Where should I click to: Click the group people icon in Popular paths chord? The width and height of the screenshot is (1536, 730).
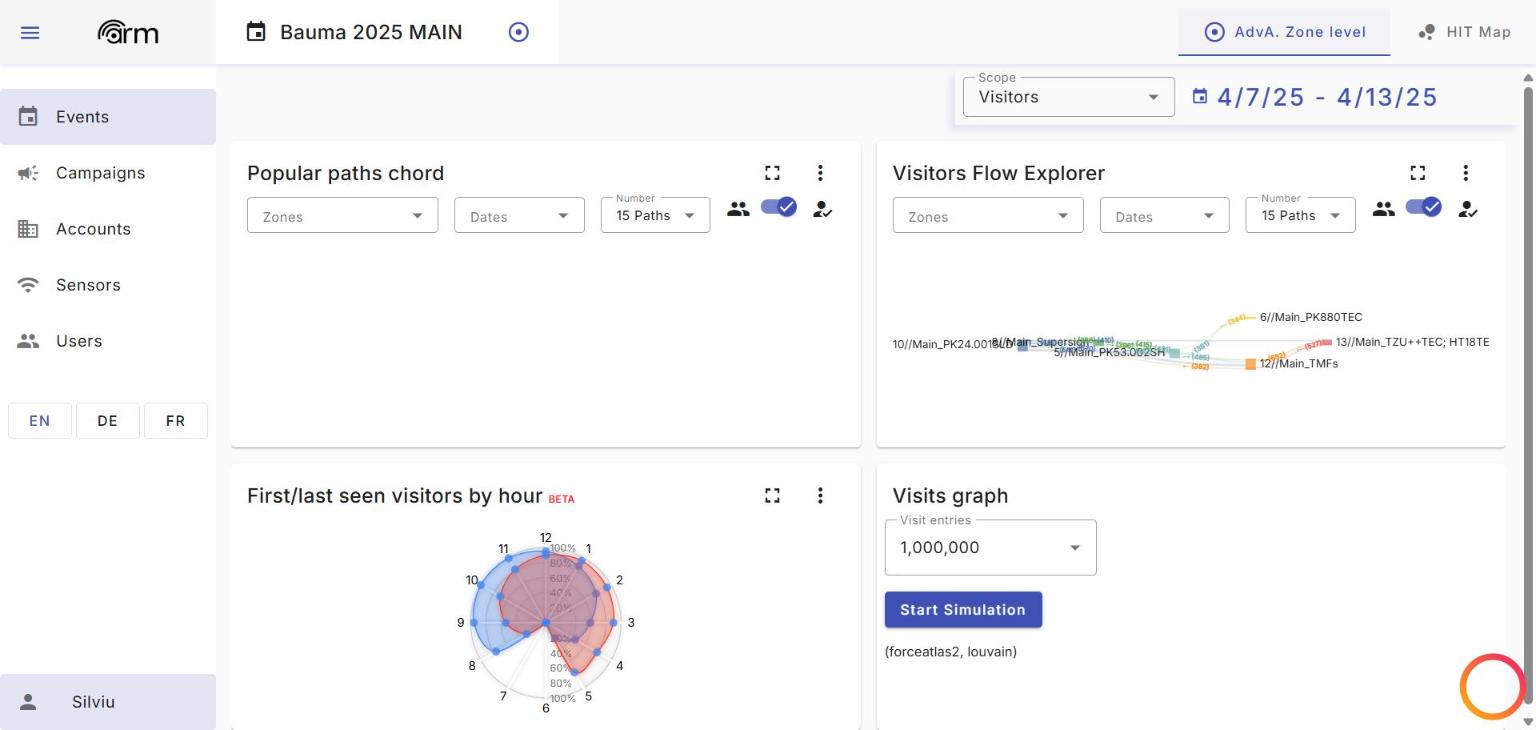(738, 209)
